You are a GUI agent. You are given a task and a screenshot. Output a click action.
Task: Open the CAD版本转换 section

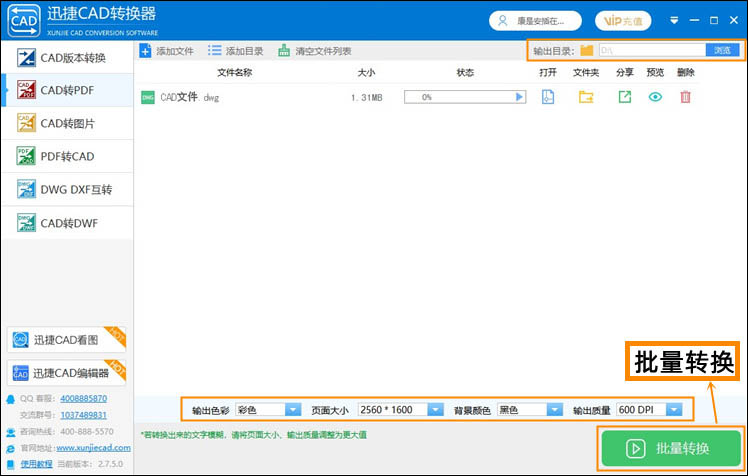pos(67,58)
